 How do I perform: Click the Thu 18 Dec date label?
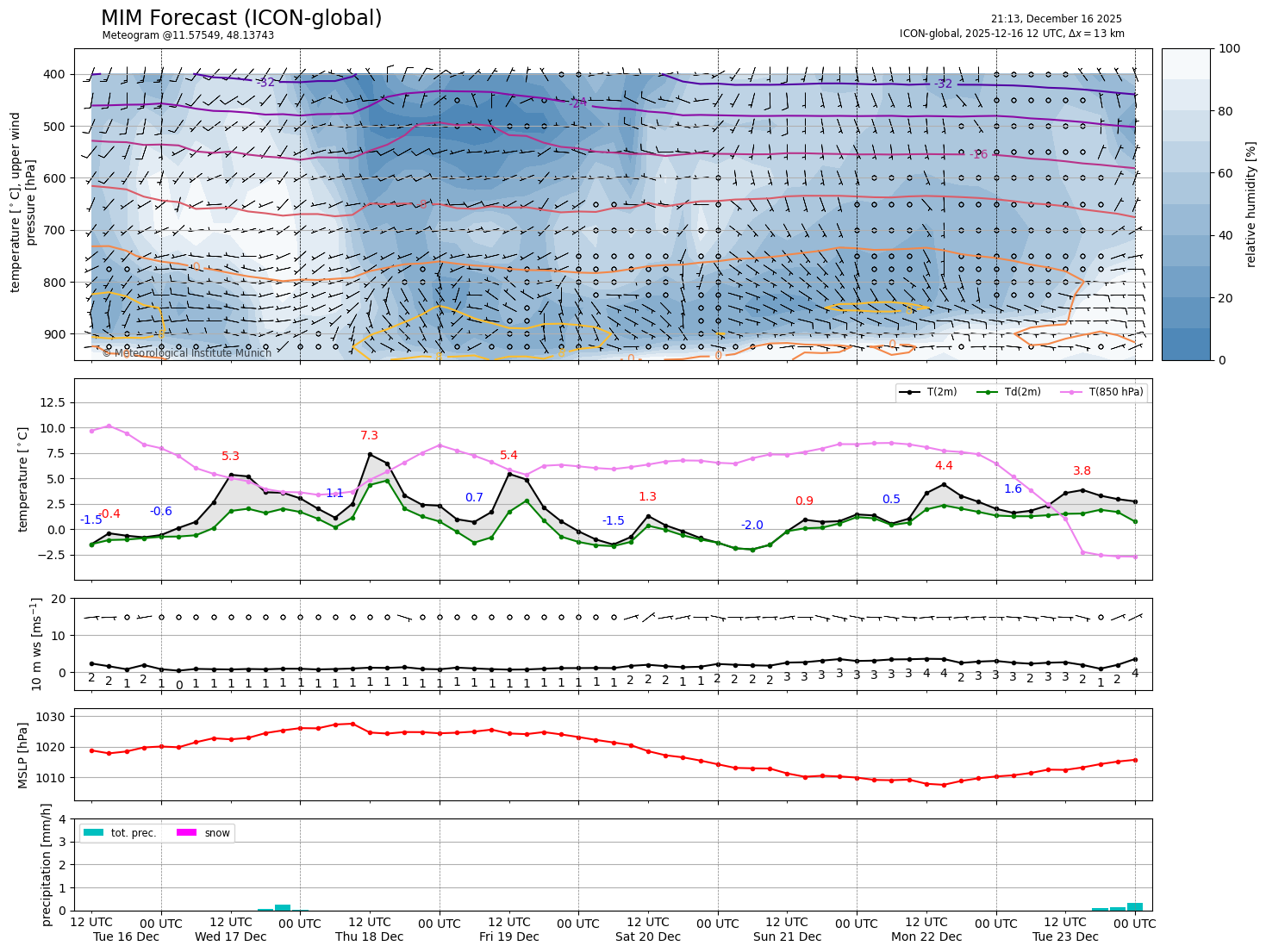point(370,936)
